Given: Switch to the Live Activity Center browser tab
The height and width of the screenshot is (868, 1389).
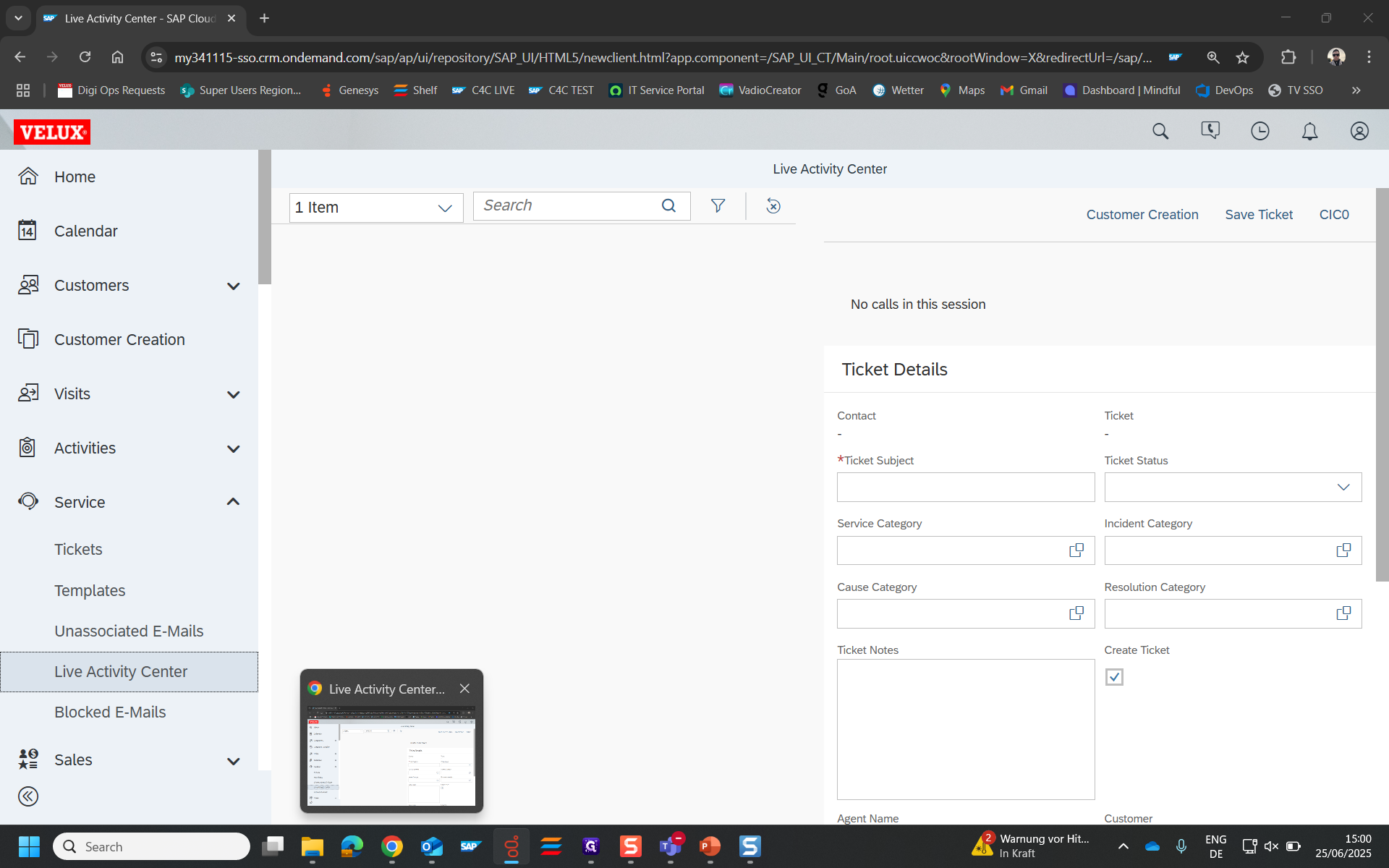Looking at the screenshot, I should click(140, 19).
